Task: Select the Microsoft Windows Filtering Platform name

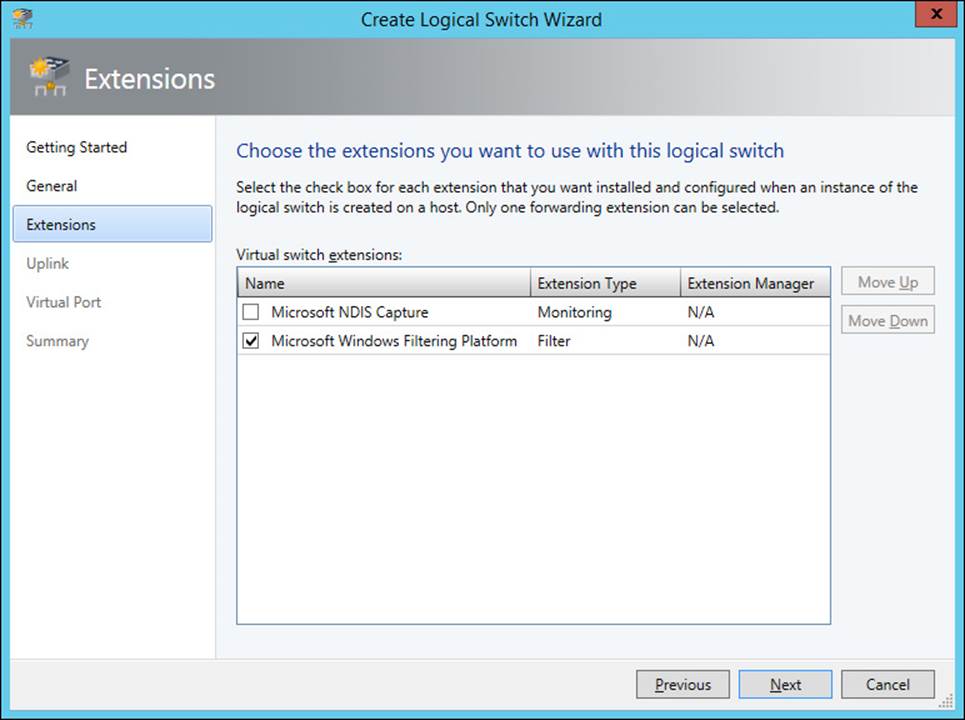Action: coord(394,341)
